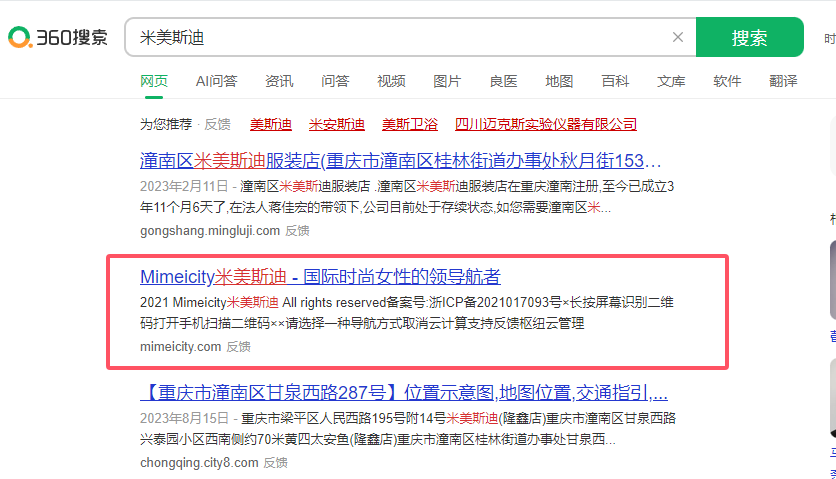Open the 重庆市潼南区甘泉西路287号 result title
The width and height of the screenshot is (836, 479).
(404, 393)
